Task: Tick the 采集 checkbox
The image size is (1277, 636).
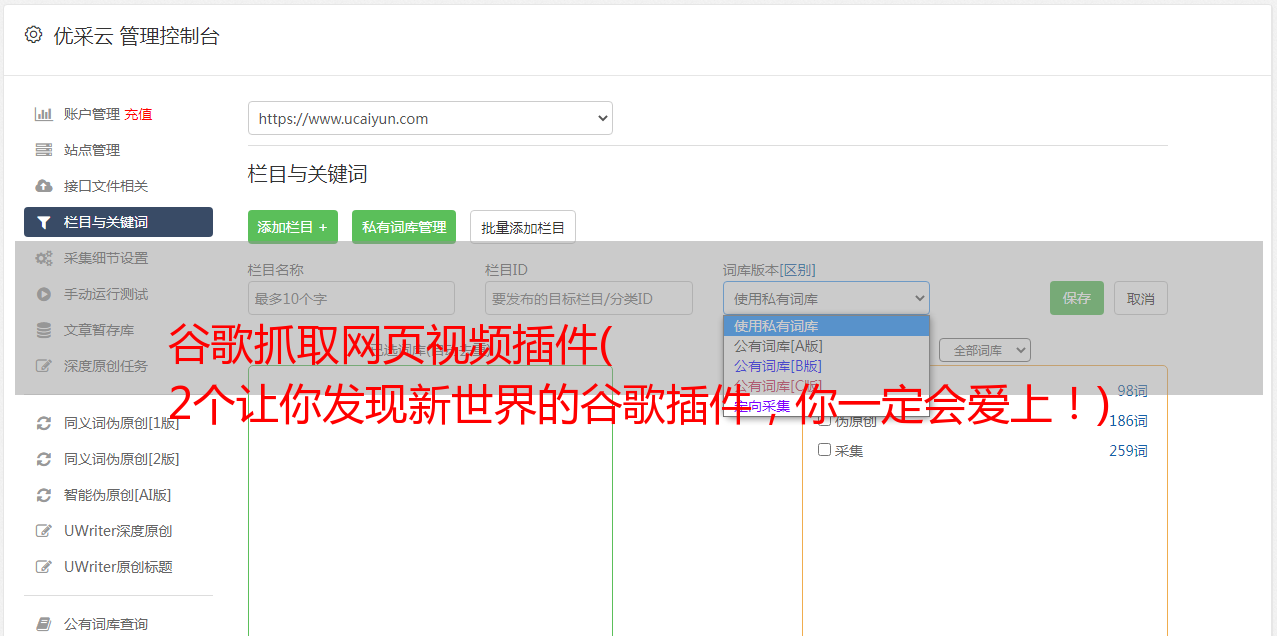Action: coord(825,450)
